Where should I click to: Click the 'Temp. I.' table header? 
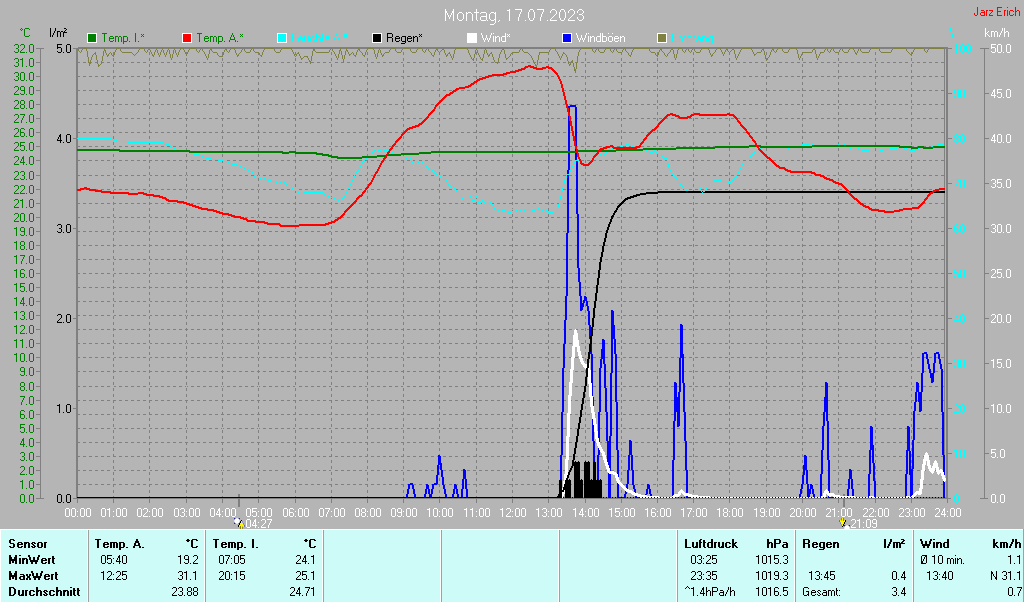coord(235,544)
